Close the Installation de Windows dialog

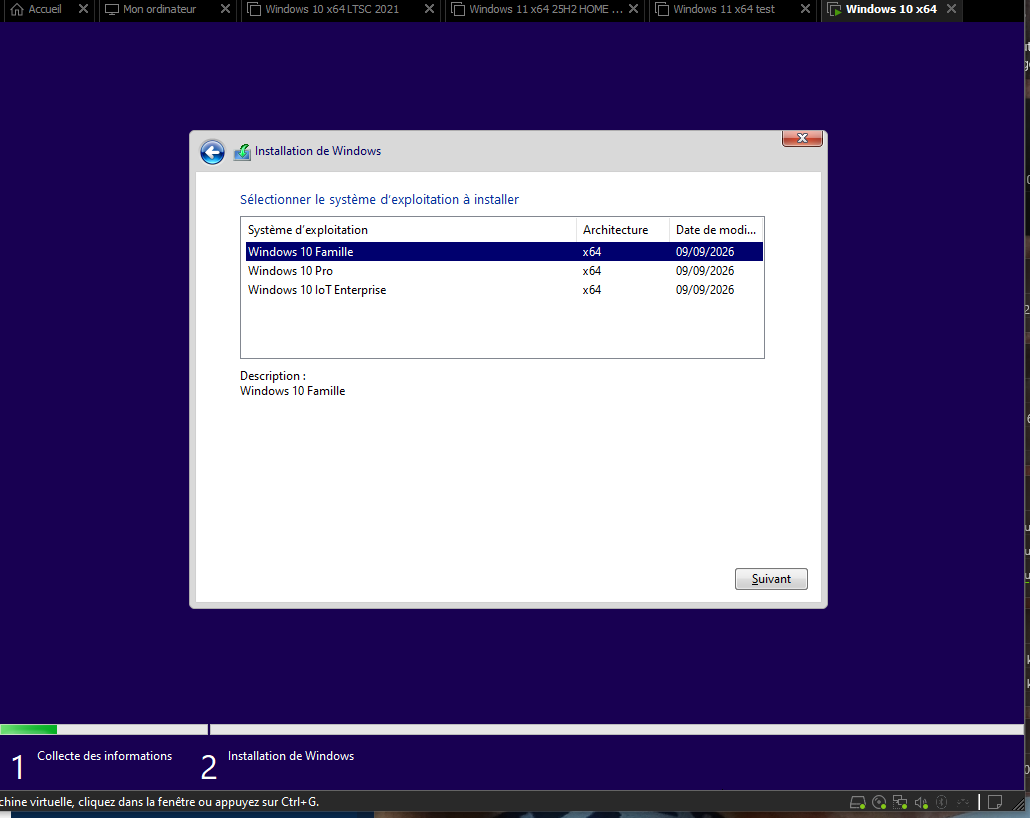802,138
